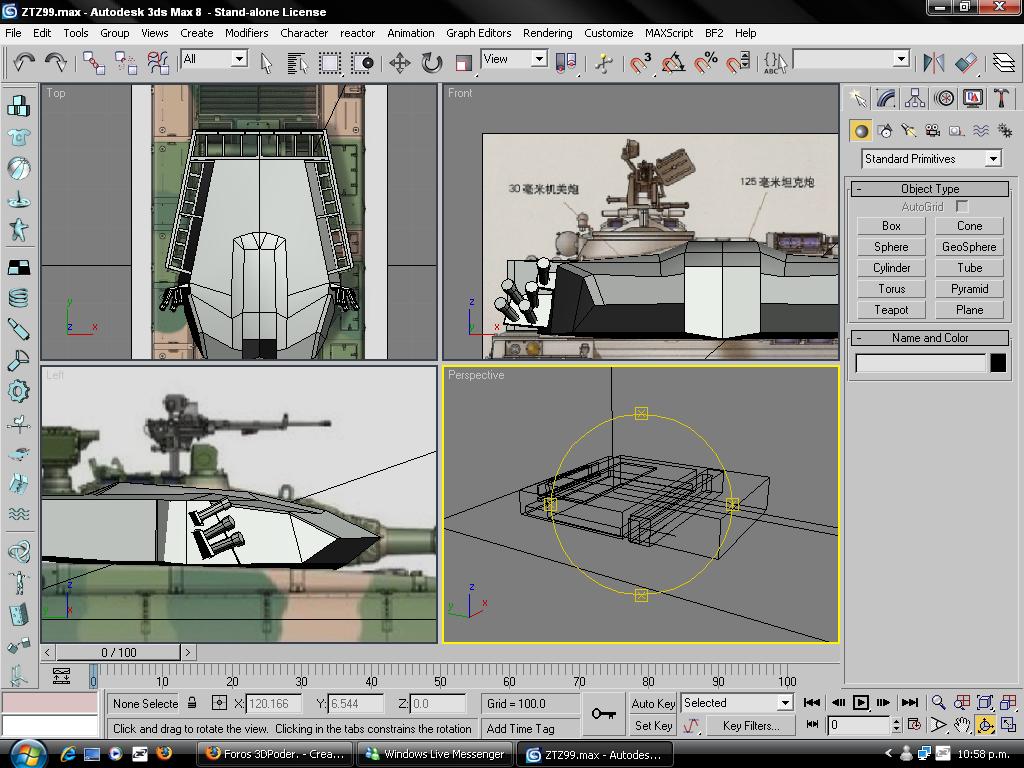
Task: Toggle the selection lock padlock
Action: (192, 703)
